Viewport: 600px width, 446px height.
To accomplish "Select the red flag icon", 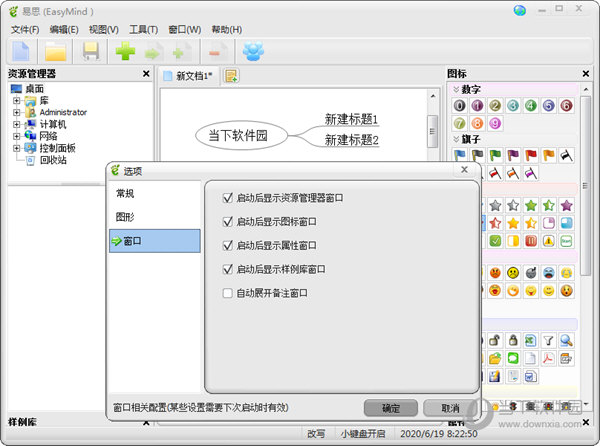I will pyautogui.click(x=530, y=155).
